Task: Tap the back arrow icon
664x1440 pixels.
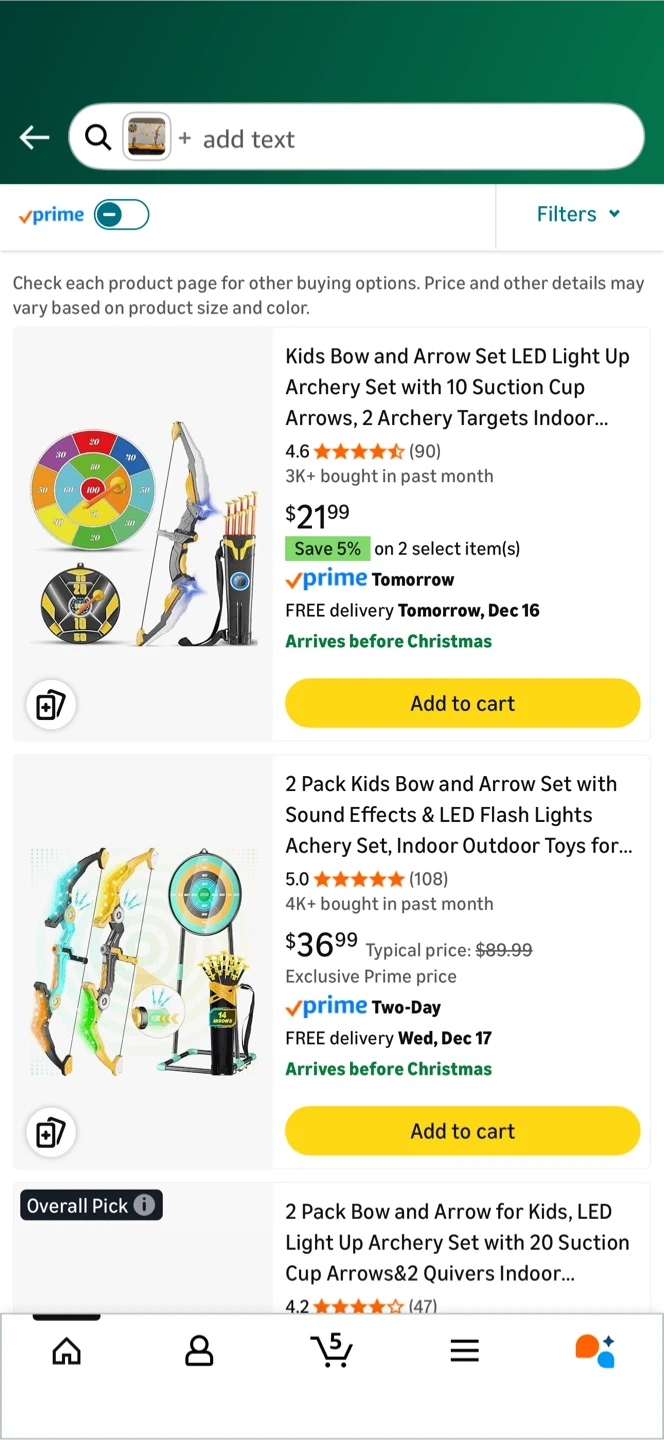Action: pyautogui.click(x=35, y=138)
